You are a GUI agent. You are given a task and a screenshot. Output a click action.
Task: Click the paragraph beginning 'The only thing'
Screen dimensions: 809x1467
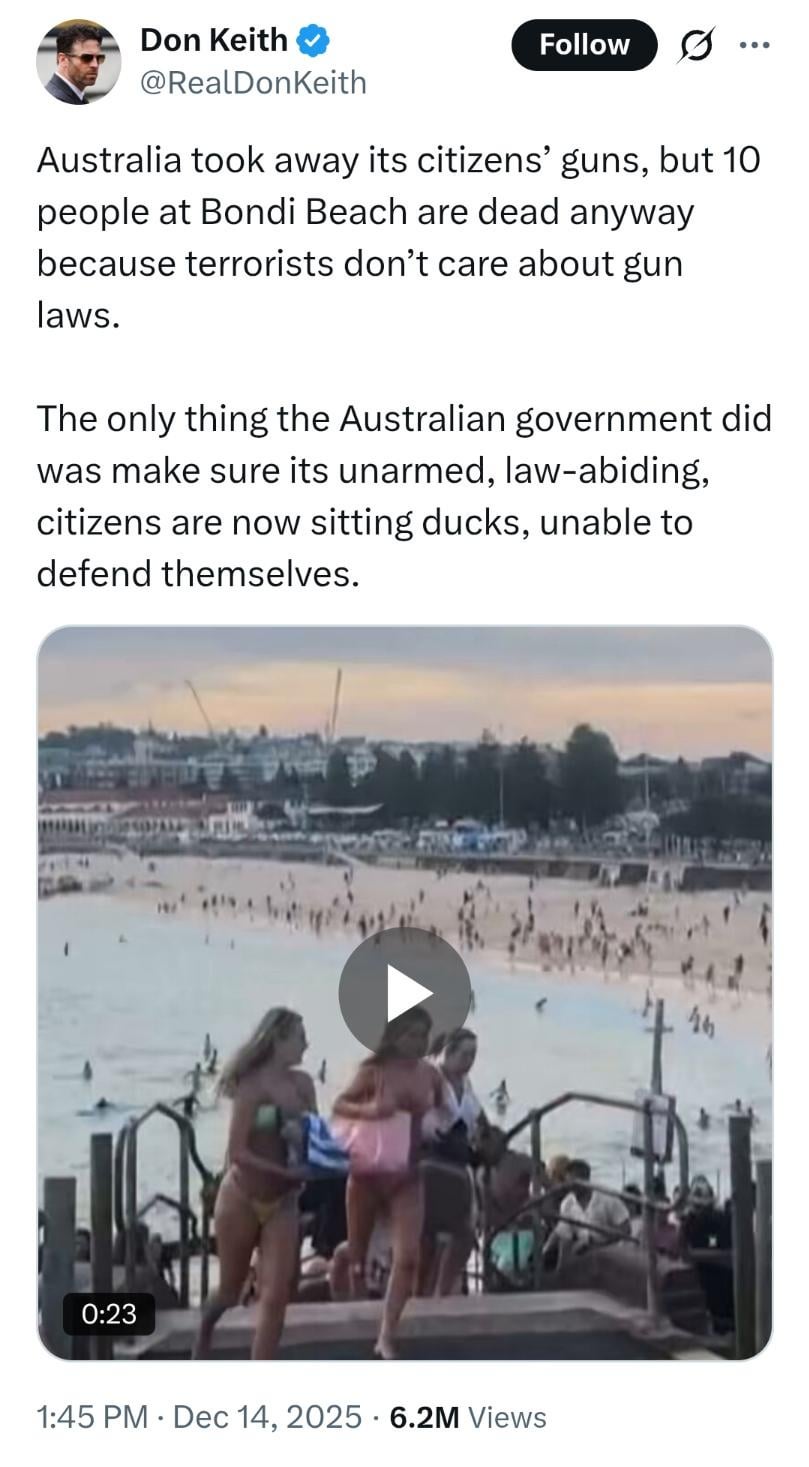coord(404,496)
